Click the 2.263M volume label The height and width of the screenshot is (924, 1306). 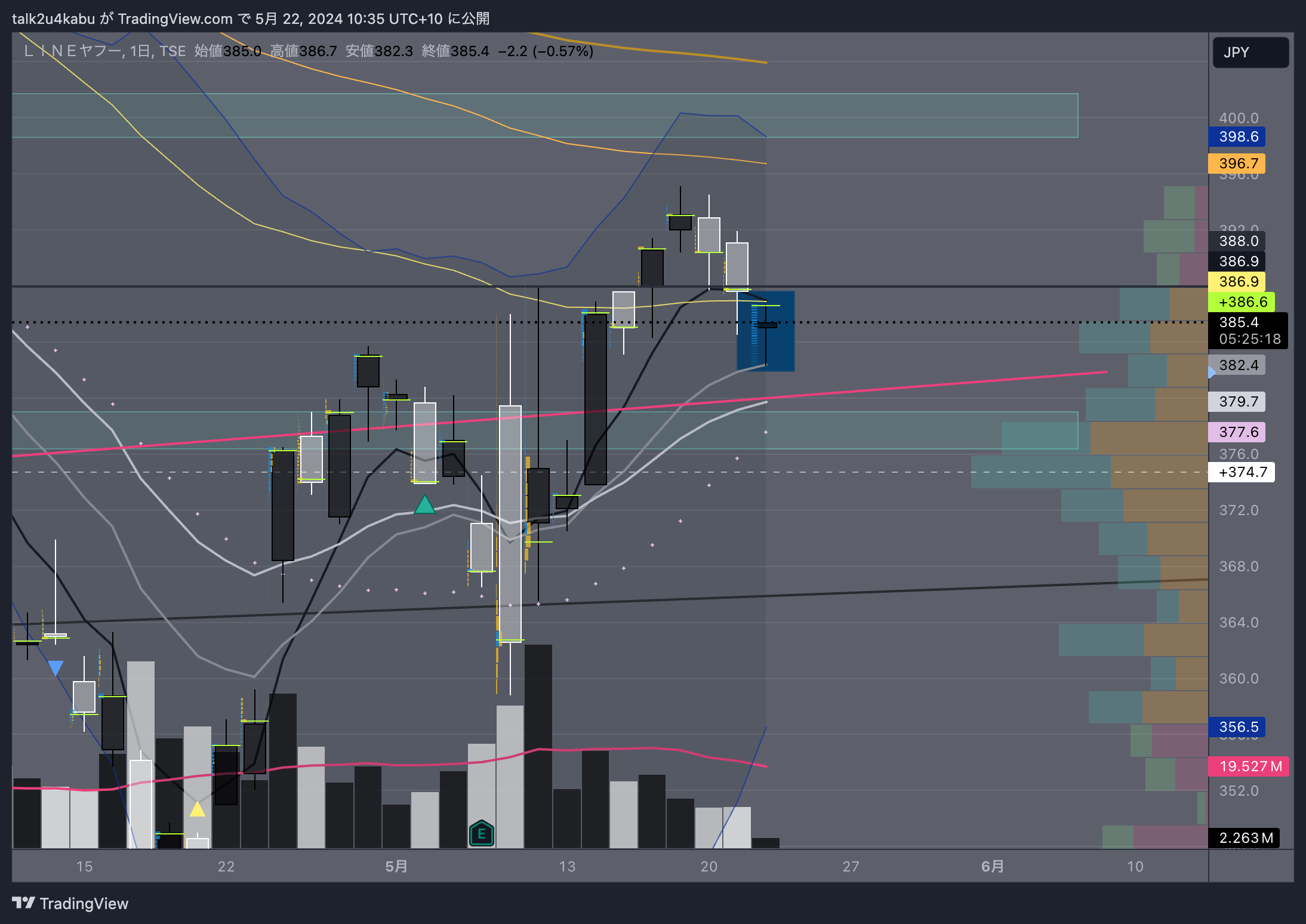[x=1244, y=838]
